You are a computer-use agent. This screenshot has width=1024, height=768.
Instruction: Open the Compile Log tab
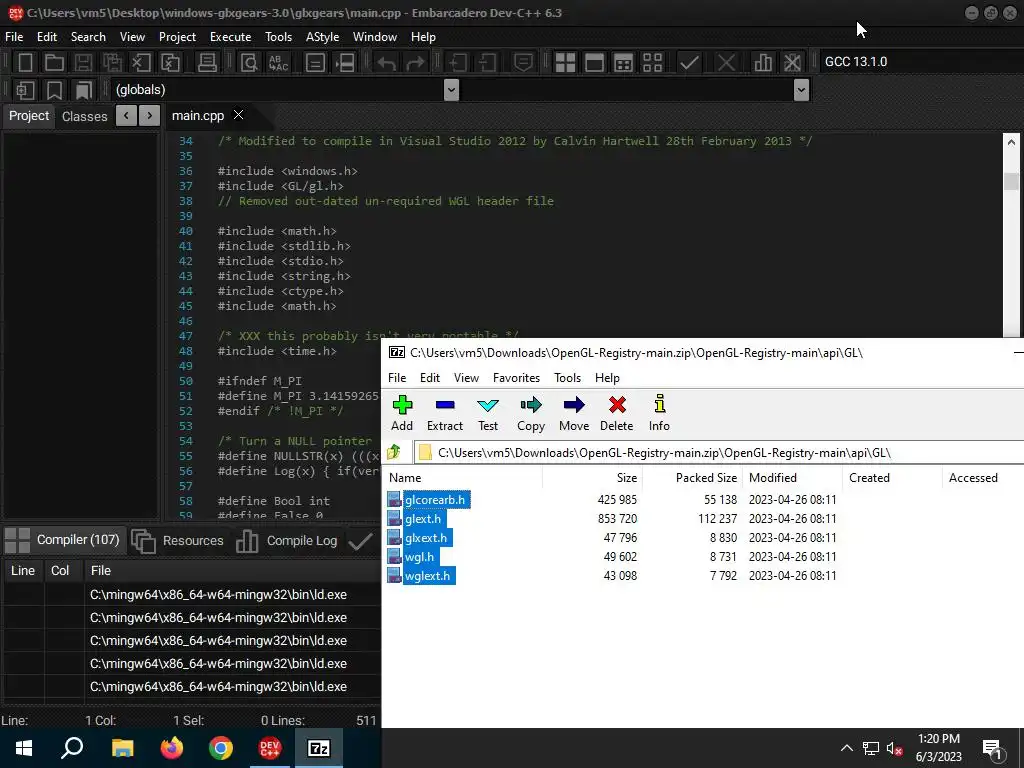point(287,541)
